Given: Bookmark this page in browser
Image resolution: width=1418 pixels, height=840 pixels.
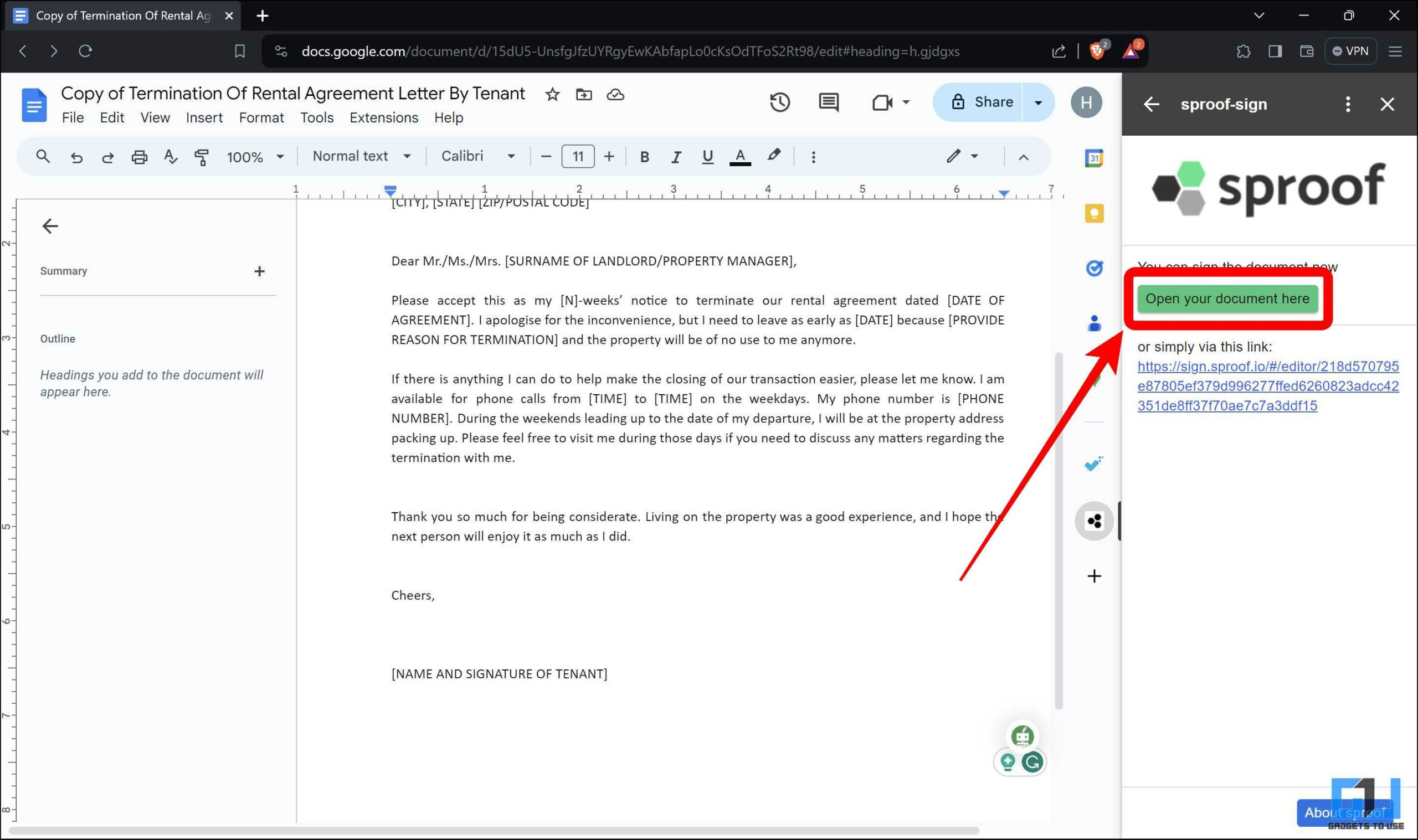Looking at the screenshot, I should coord(239,51).
